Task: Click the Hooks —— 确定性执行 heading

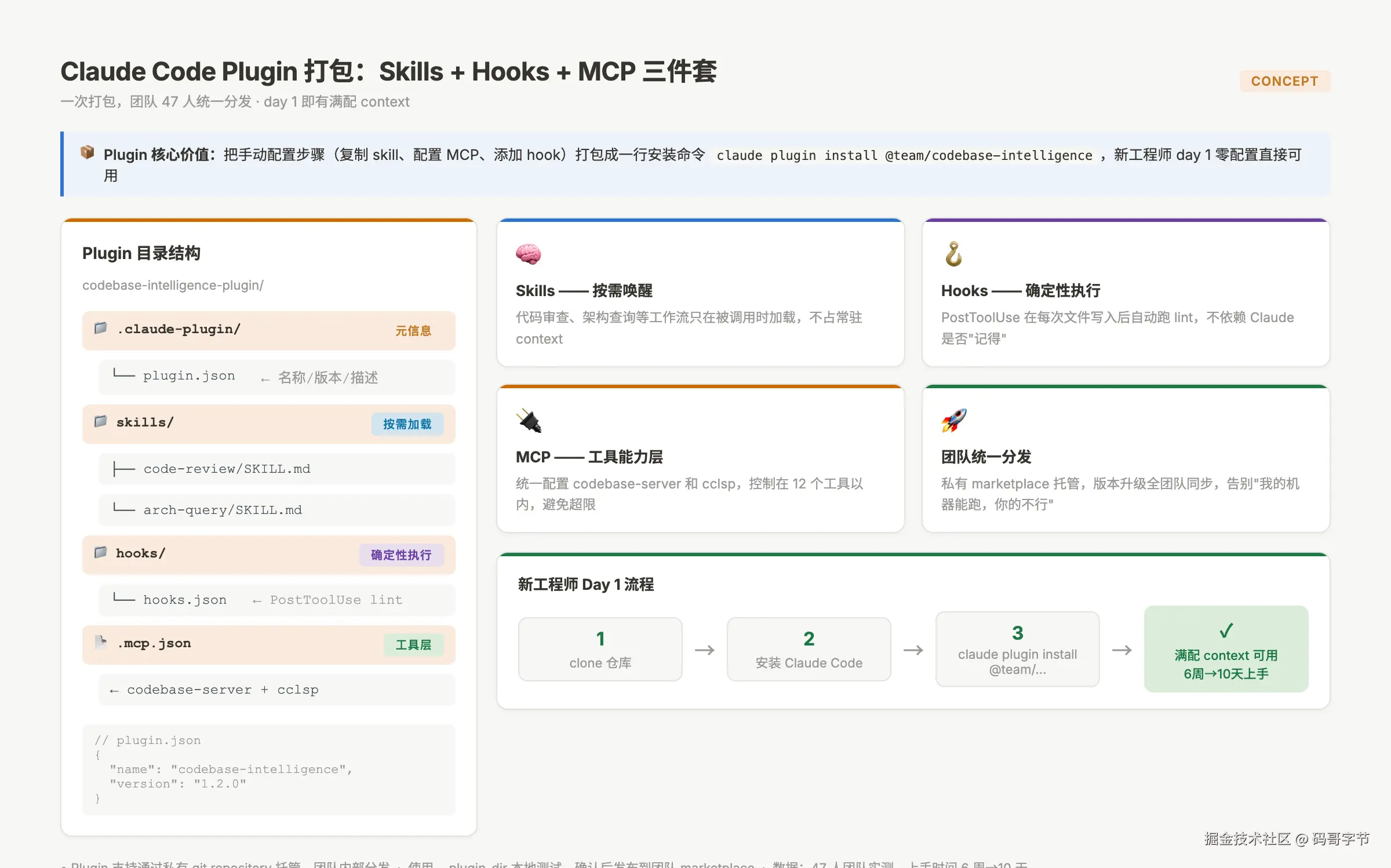Action: point(1021,290)
